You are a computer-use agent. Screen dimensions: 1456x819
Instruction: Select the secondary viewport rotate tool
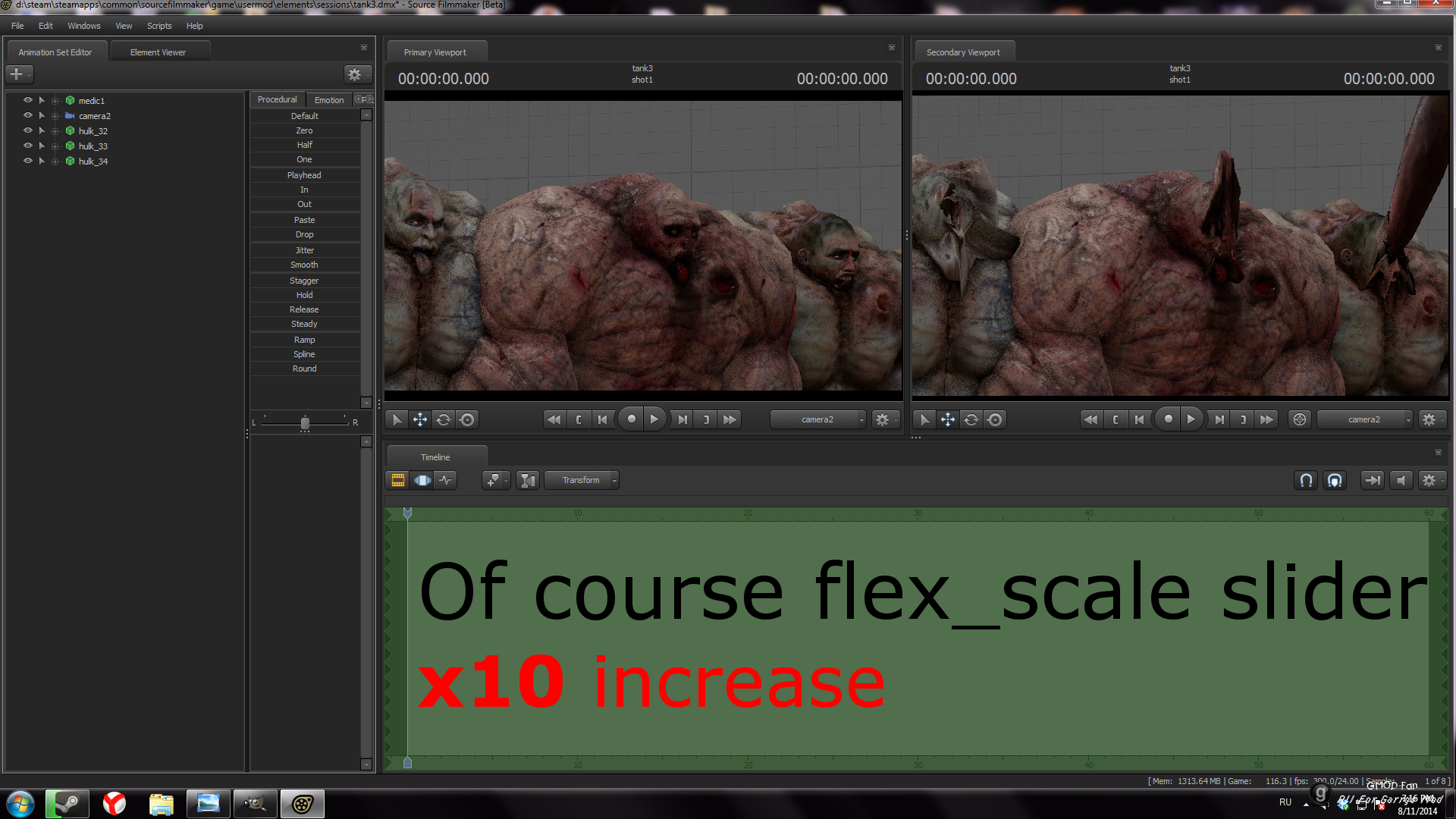tap(971, 419)
